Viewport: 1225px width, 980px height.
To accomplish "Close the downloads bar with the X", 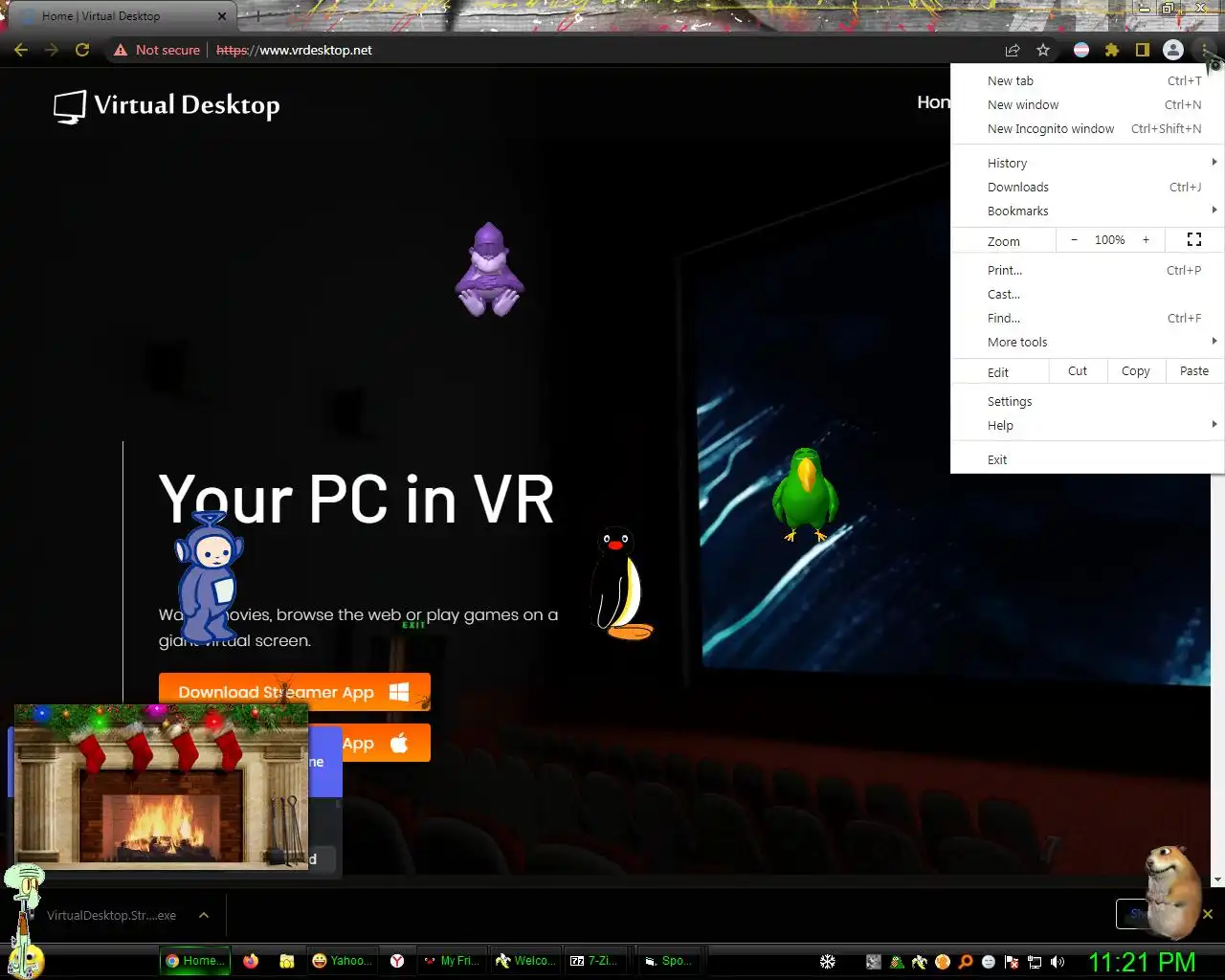I will coord(1208,914).
